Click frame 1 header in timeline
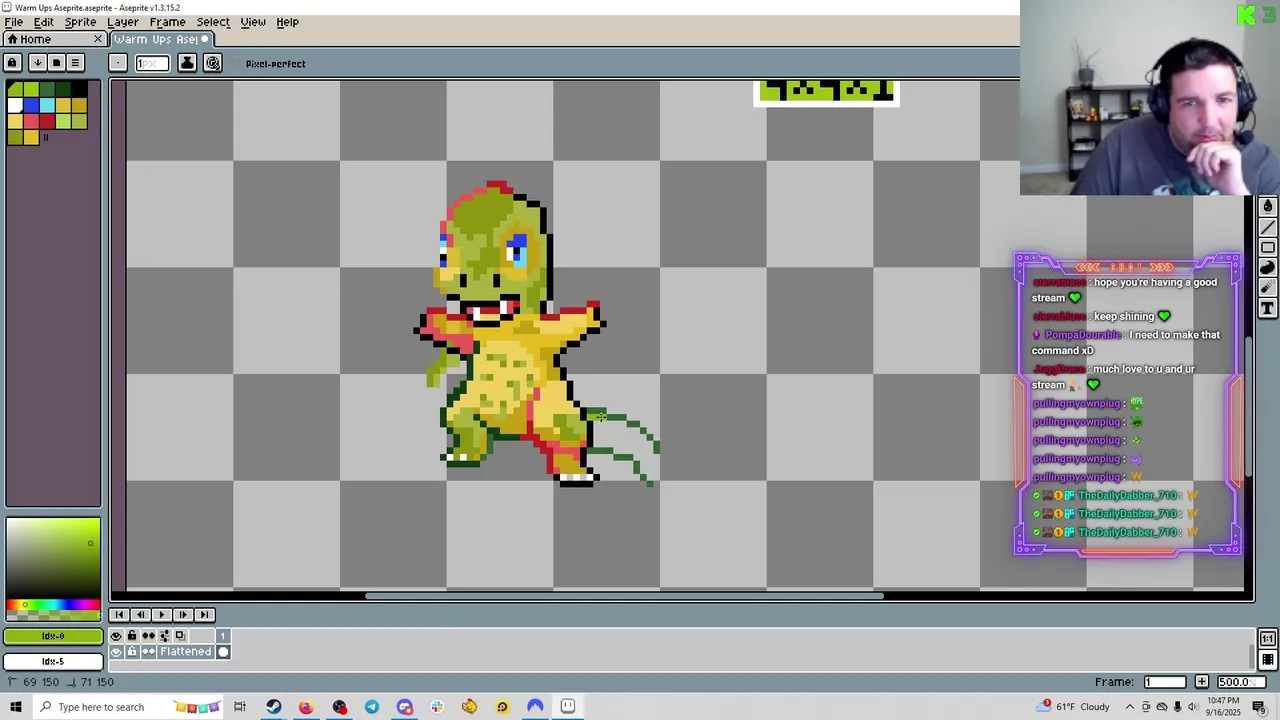 tap(223, 636)
